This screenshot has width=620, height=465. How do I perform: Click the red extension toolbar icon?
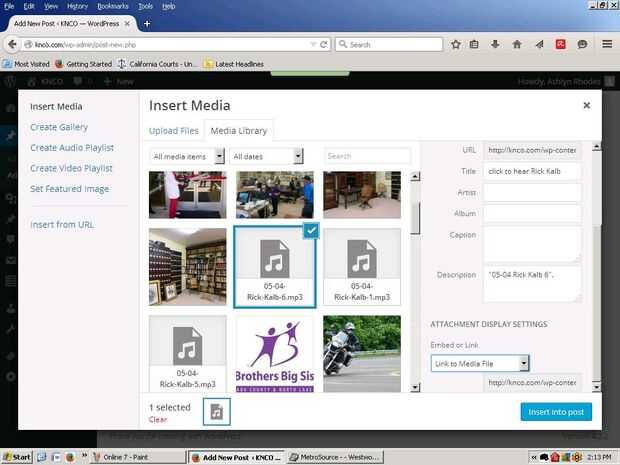(x=561, y=44)
